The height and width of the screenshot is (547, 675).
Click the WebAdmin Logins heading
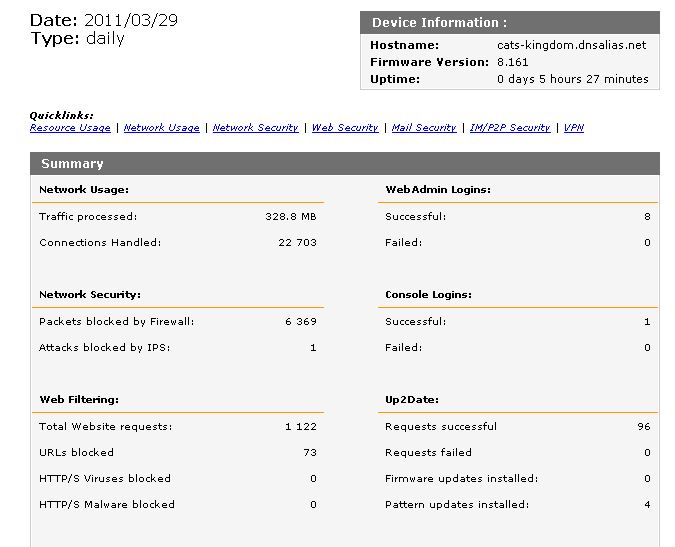pos(438,189)
